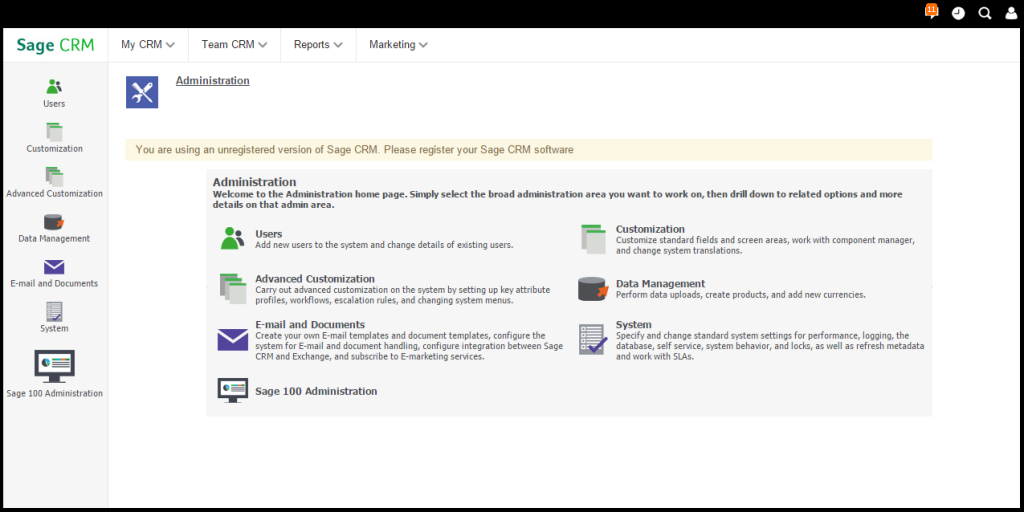
Task: Select E-mail and Documents envelope in sidebar
Action: point(54,267)
